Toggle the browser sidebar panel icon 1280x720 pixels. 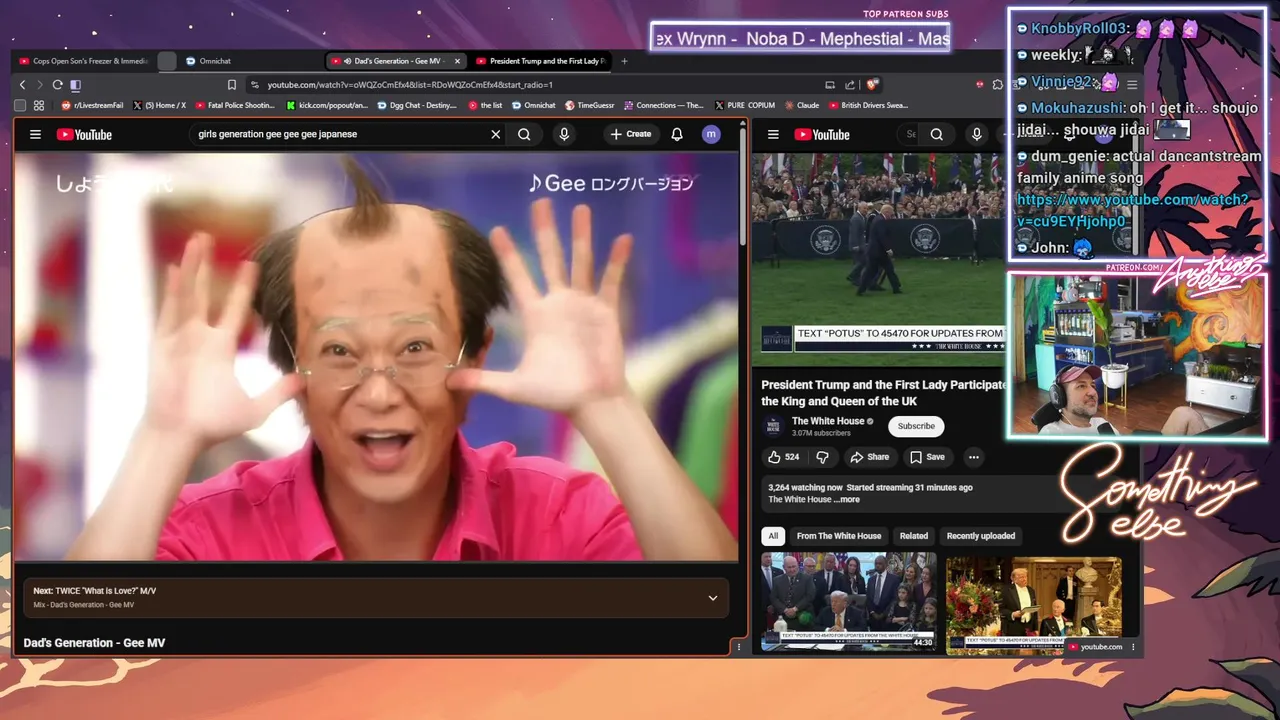coord(75,85)
